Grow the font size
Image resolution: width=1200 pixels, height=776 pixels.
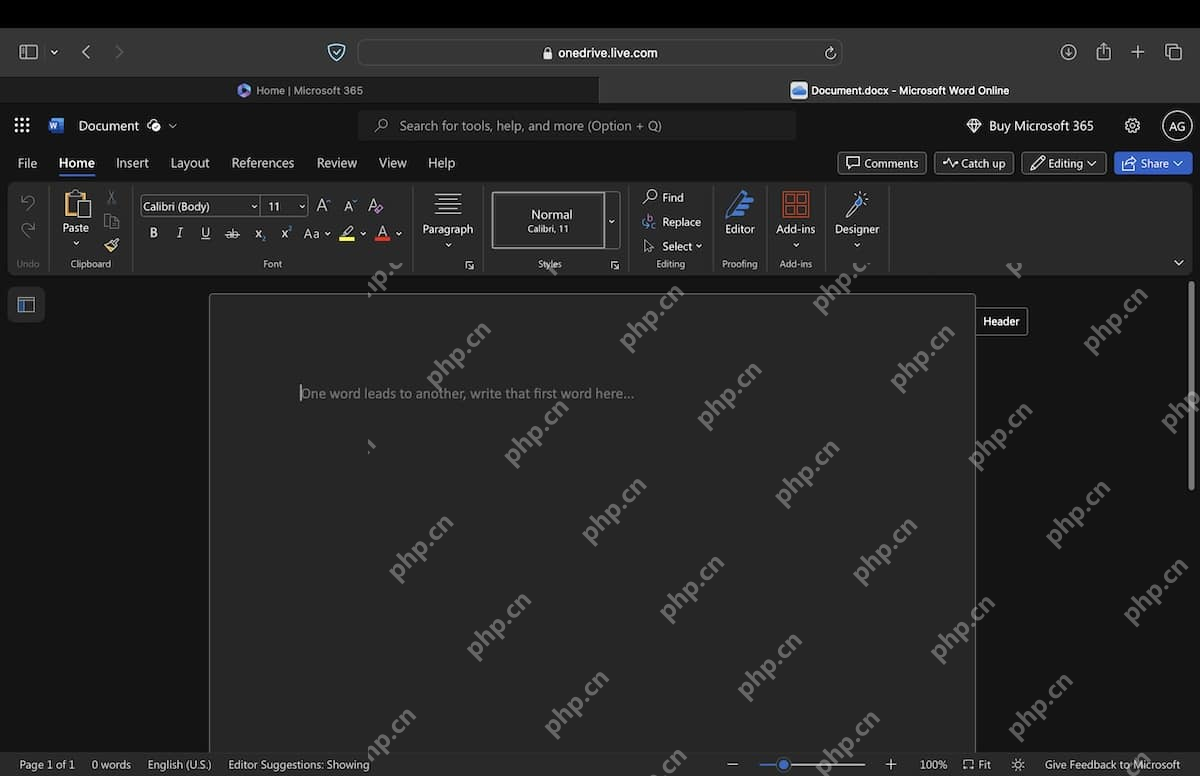coord(323,205)
